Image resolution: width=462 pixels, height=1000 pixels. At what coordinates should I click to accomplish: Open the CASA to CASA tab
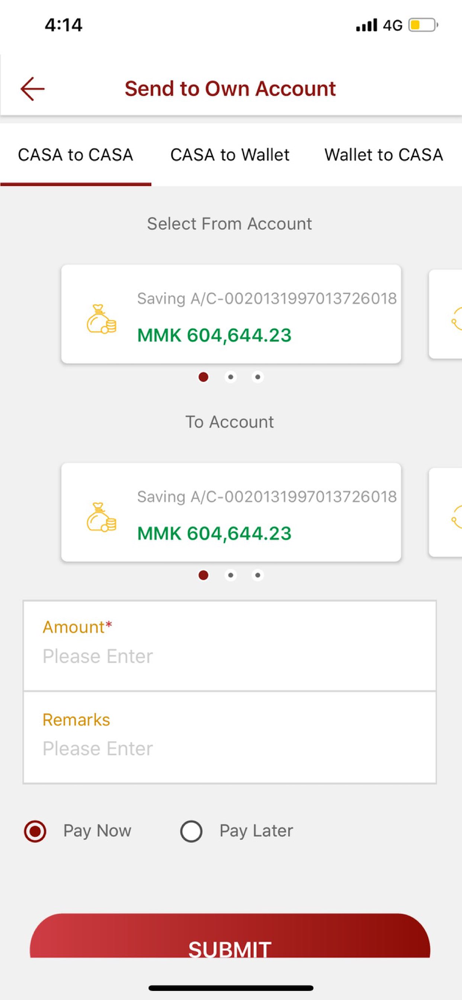pyautogui.click(x=75, y=155)
